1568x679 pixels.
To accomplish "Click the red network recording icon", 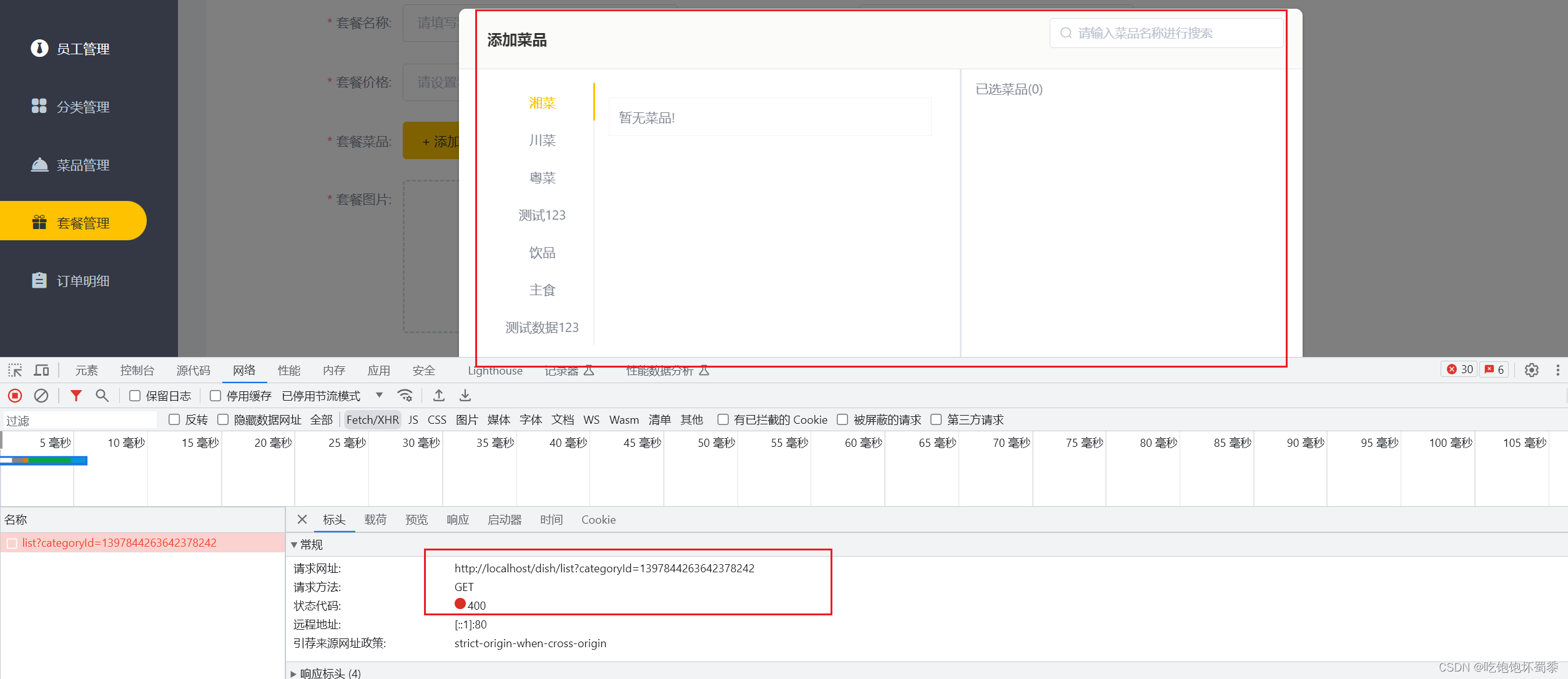I will point(14,395).
